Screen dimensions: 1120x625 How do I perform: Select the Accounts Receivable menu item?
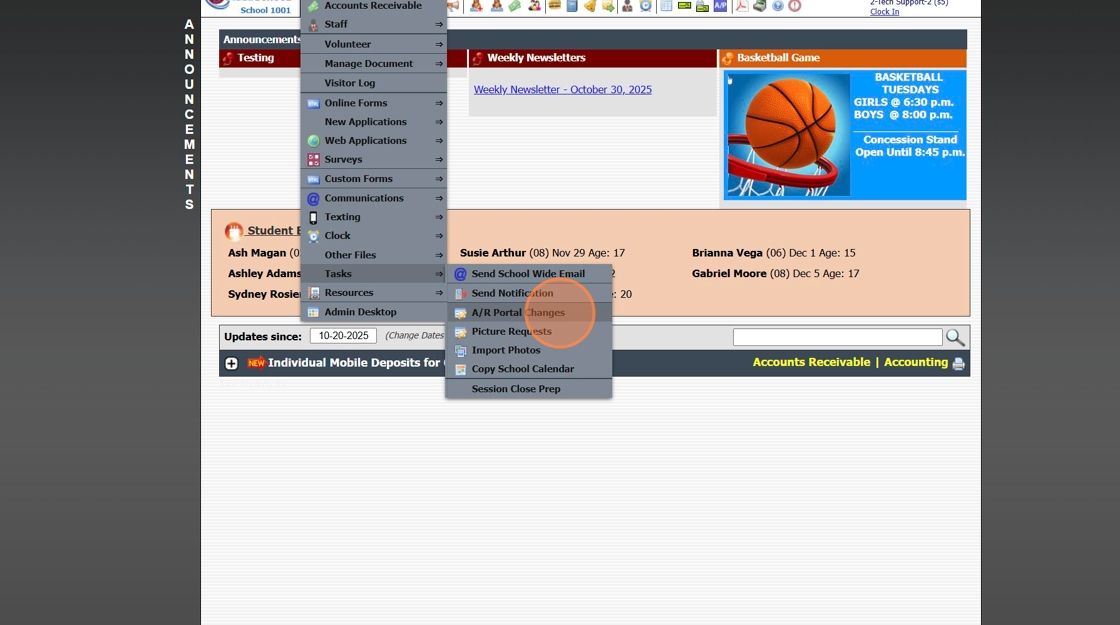[374, 6]
